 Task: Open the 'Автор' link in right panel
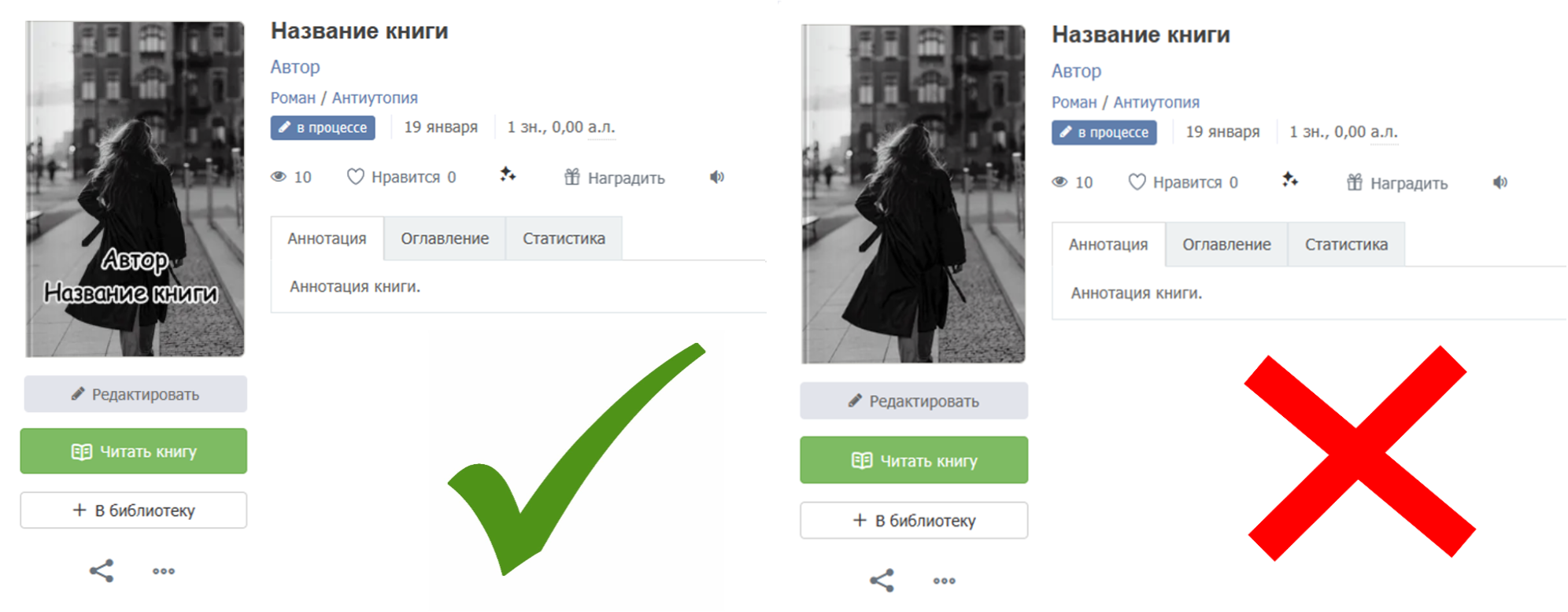coord(1076,71)
